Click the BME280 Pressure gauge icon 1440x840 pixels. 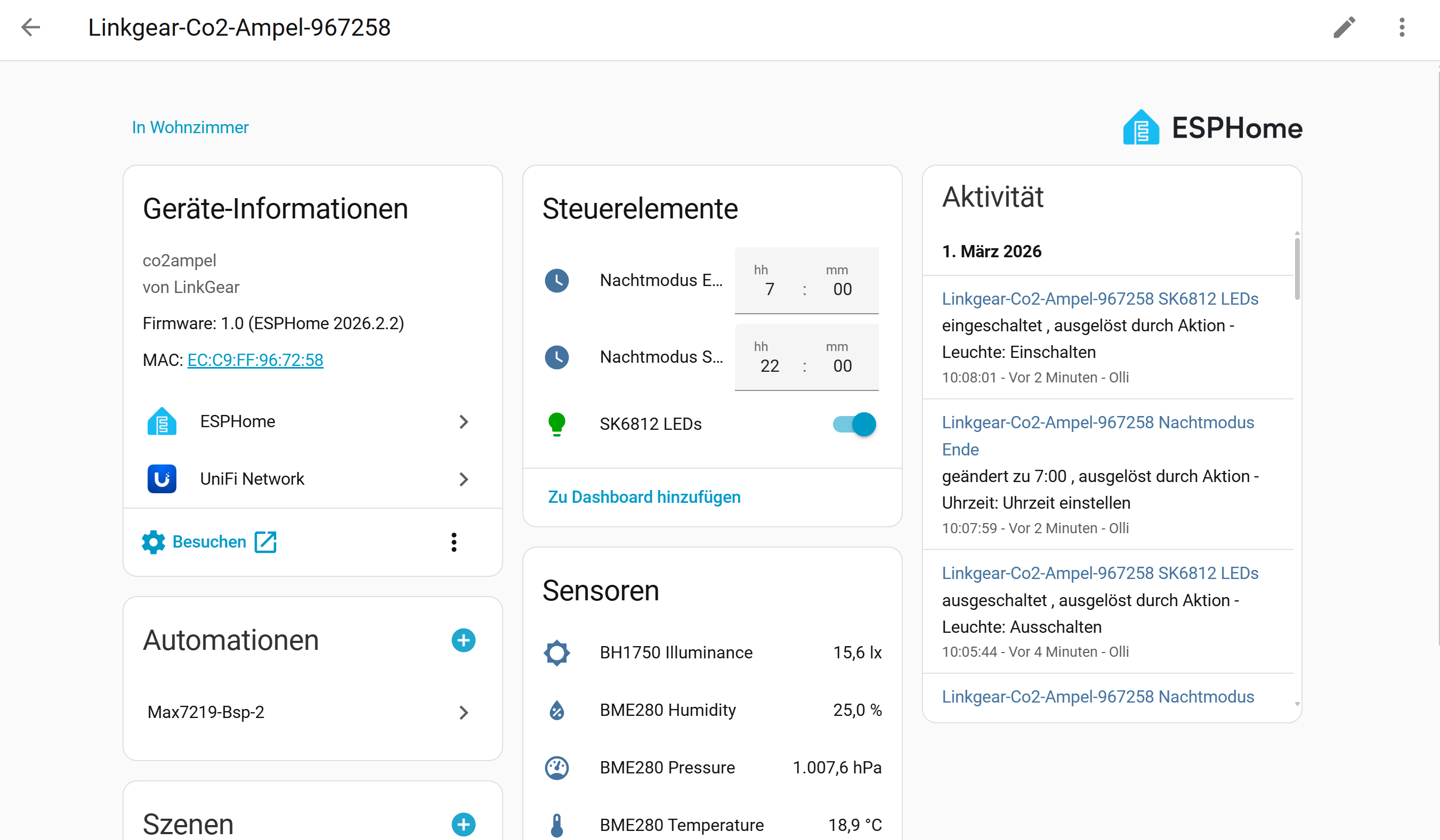pyautogui.click(x=556, y=768)
